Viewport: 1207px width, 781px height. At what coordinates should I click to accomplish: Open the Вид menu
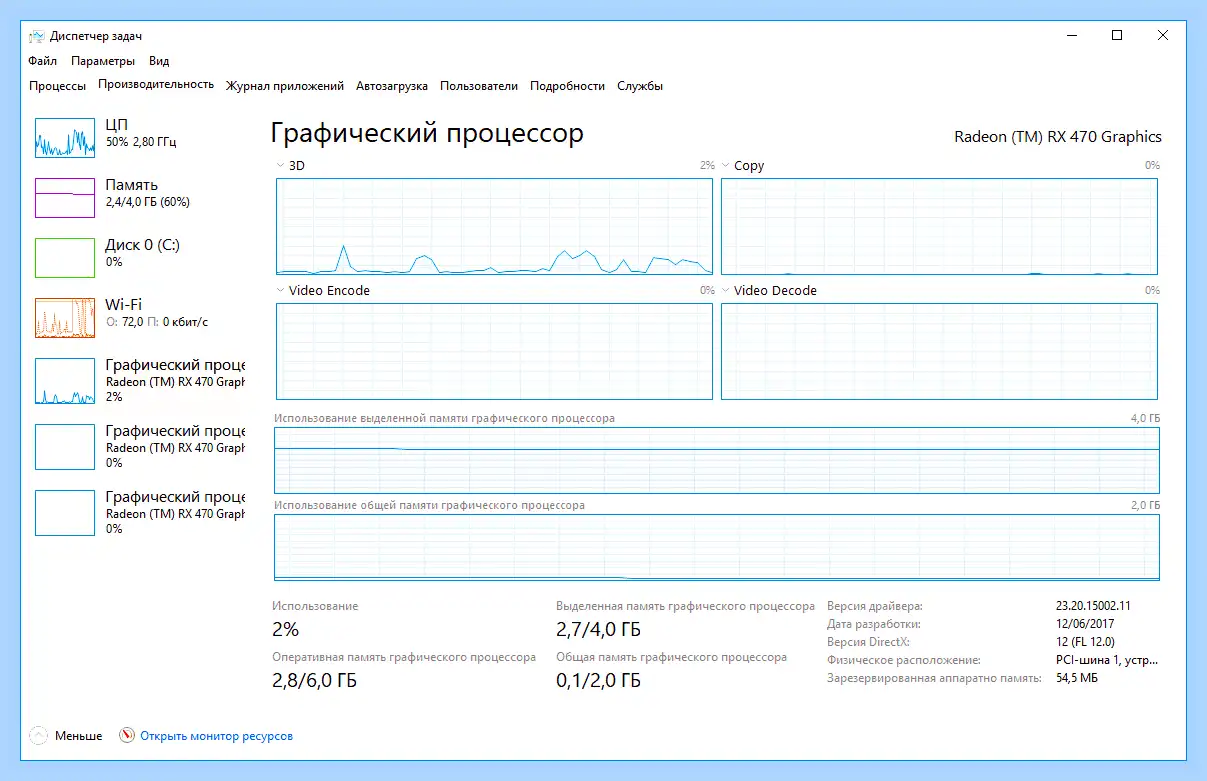pyautogui.click(x=159, y=61)
